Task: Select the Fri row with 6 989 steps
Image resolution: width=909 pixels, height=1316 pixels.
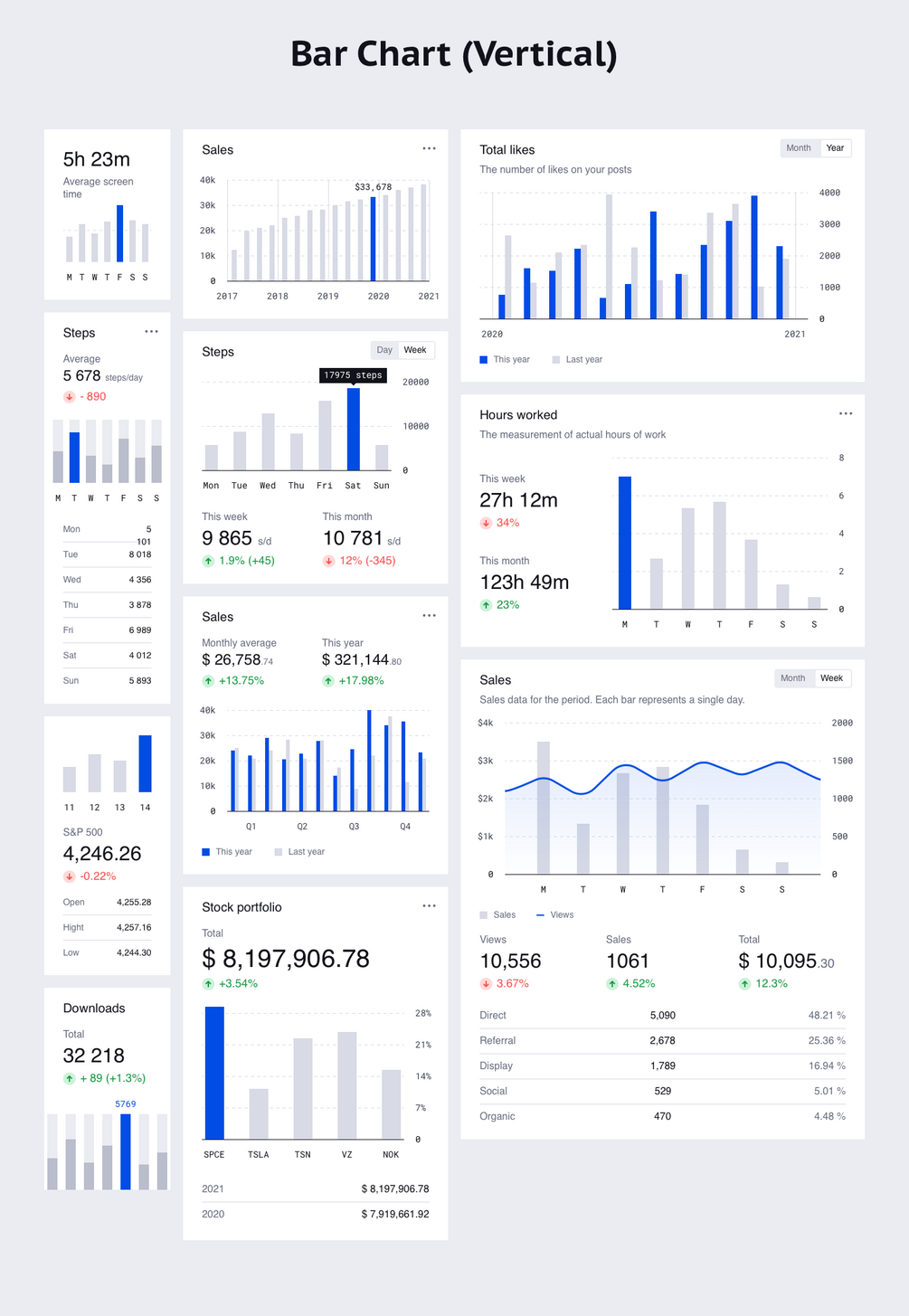Action: [x=108, y=630]
